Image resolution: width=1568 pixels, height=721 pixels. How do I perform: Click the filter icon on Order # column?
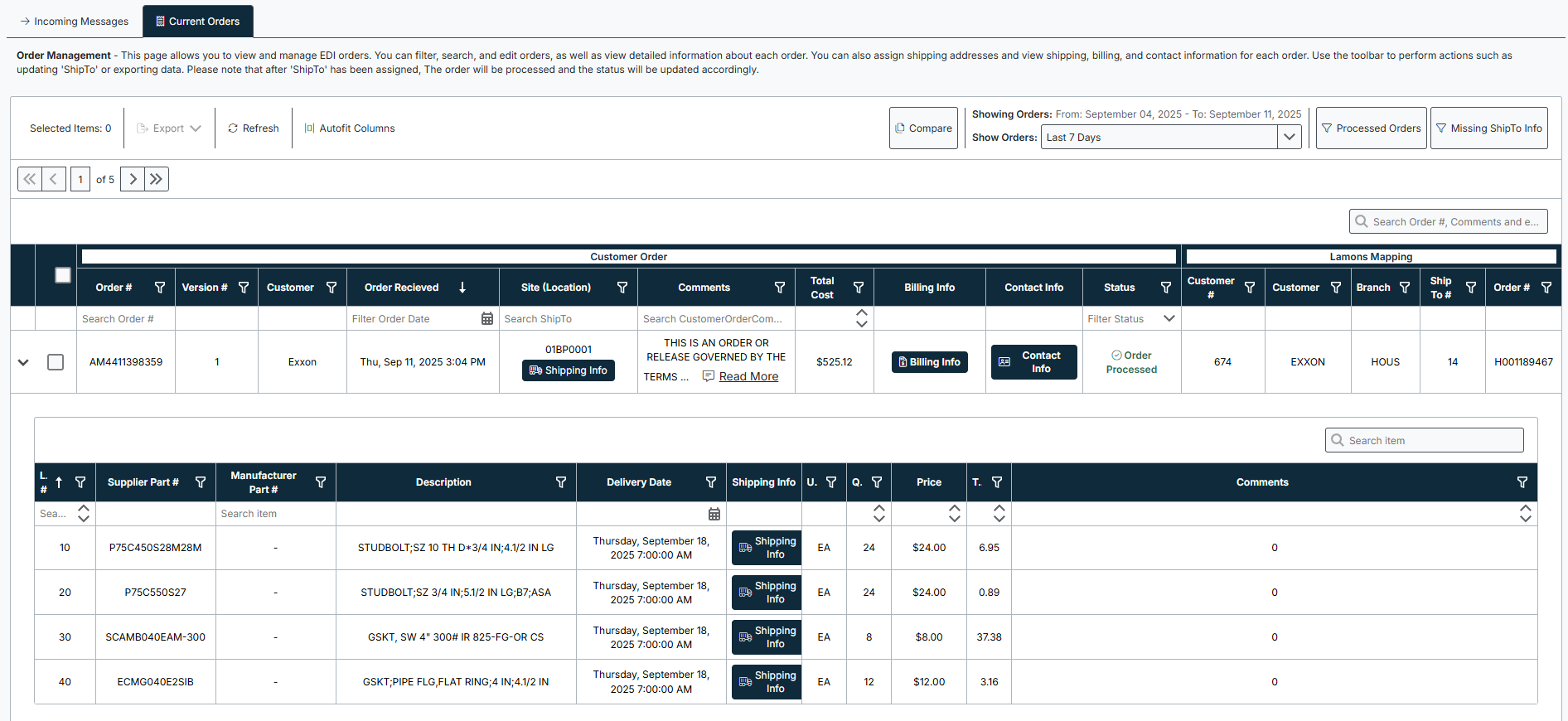click(160, 288)
